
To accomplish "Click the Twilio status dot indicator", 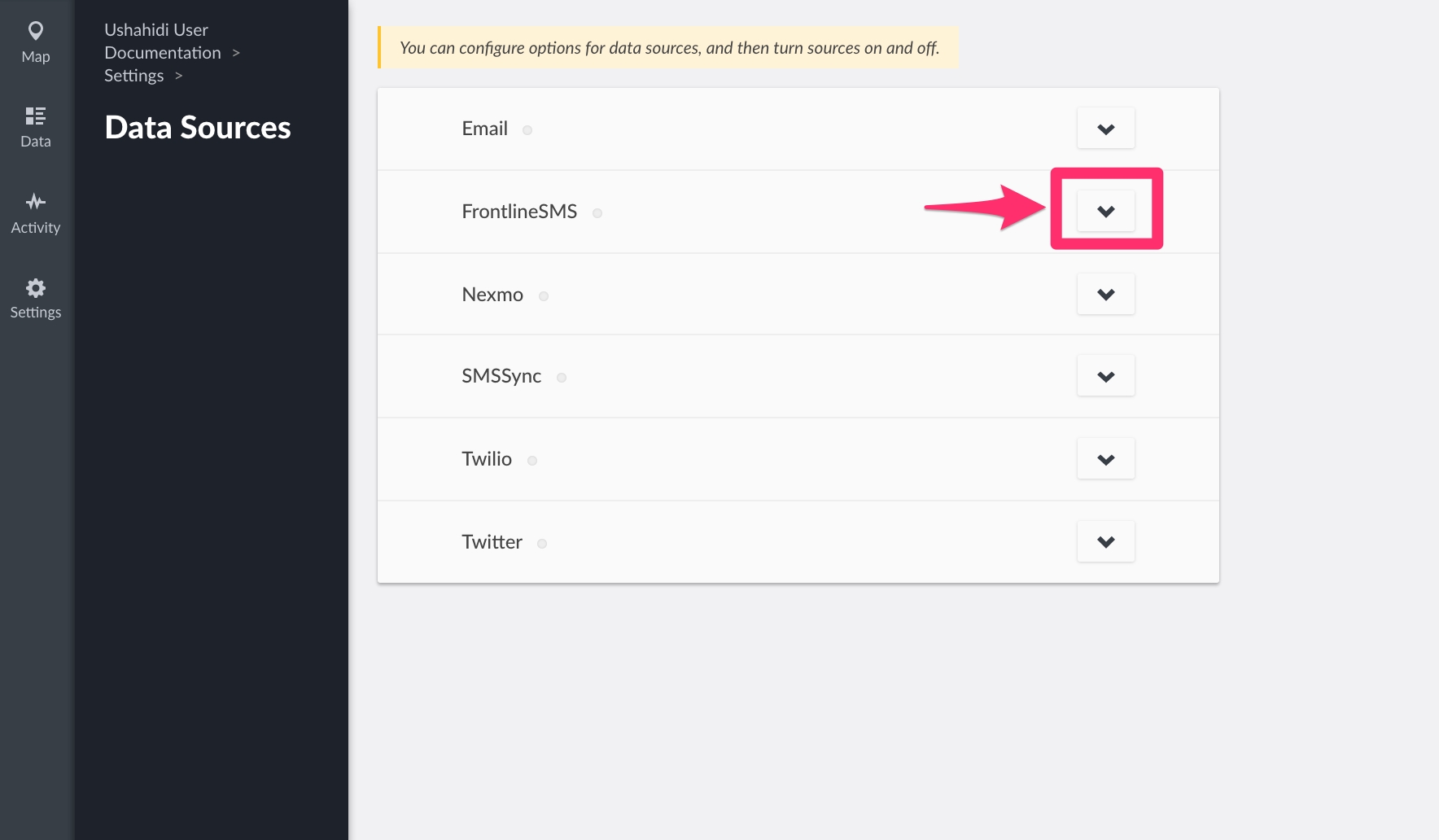I will (532, 461).
